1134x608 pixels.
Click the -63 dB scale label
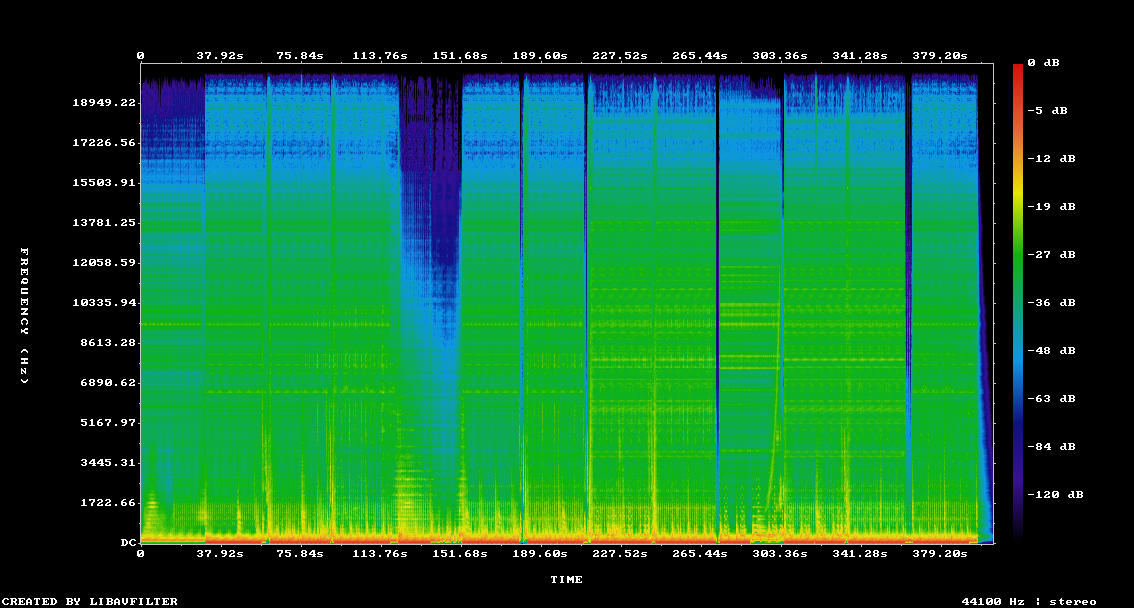coord(1055,398)
